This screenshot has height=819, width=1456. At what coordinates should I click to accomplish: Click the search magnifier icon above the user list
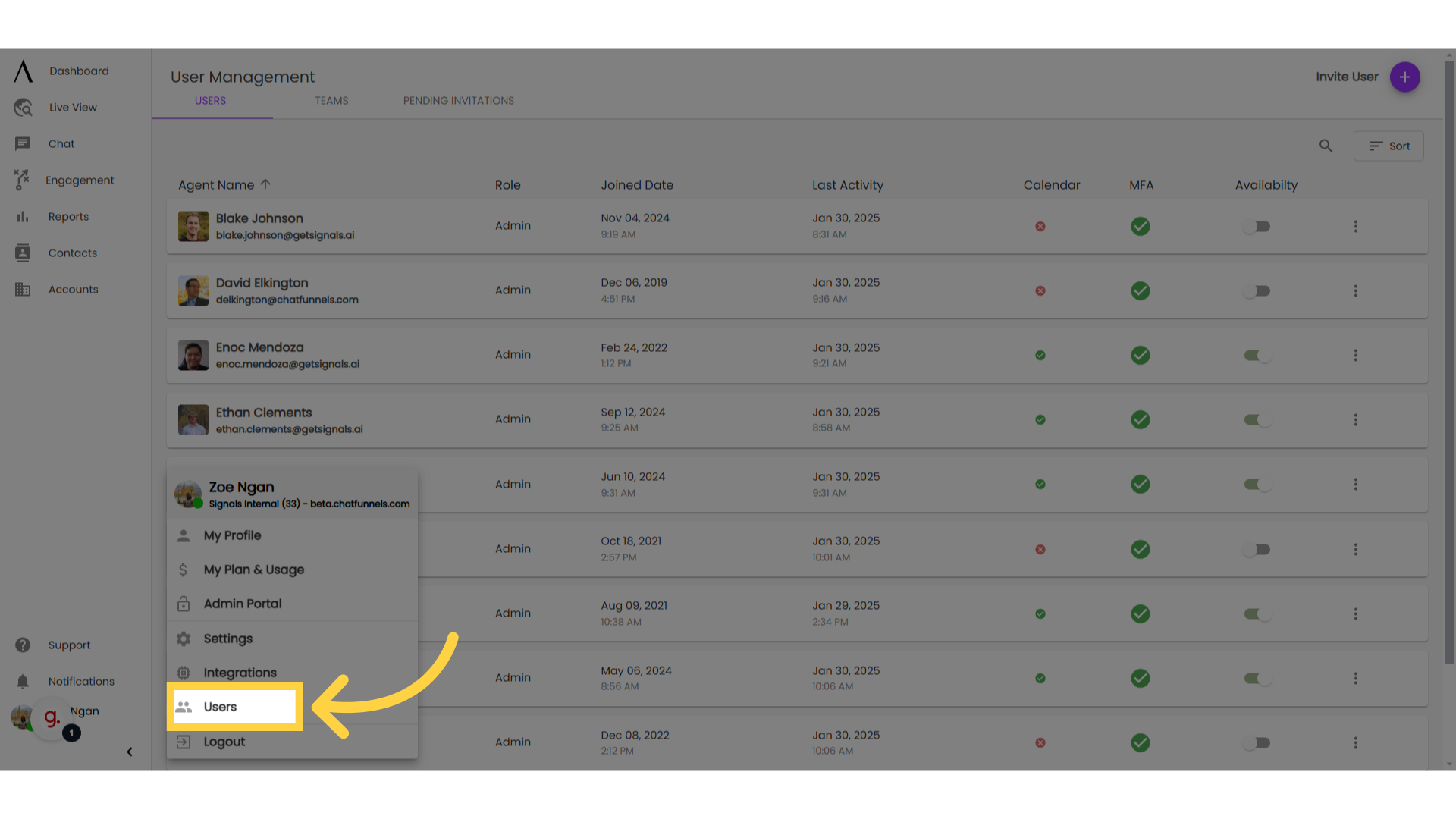[x=1326, y=146]
